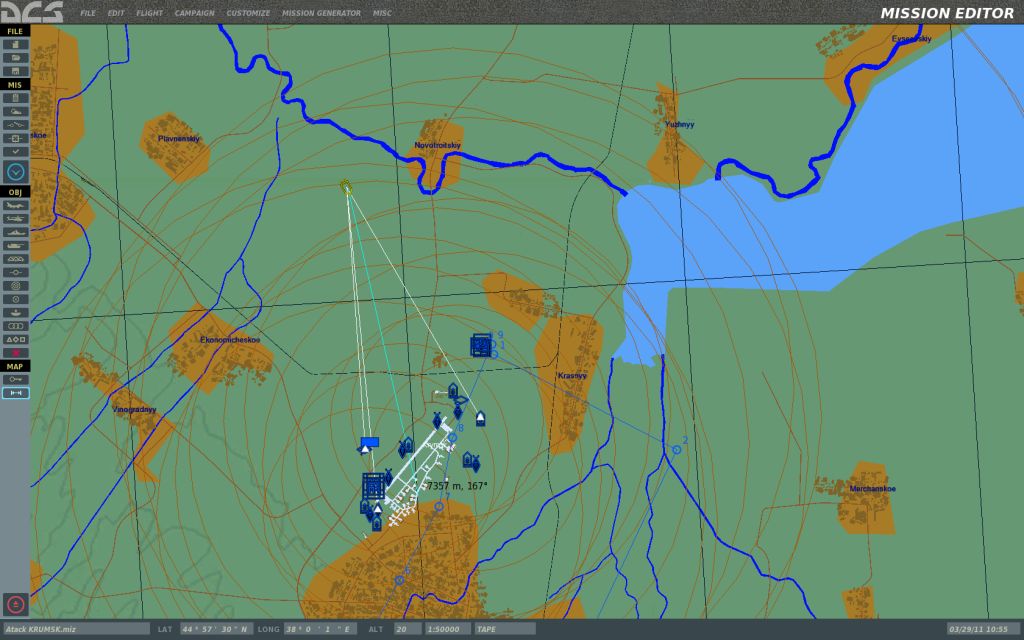Click the map scale field 1:50000
Viewport: 1024px width, 640px height.
pos(447,629)
